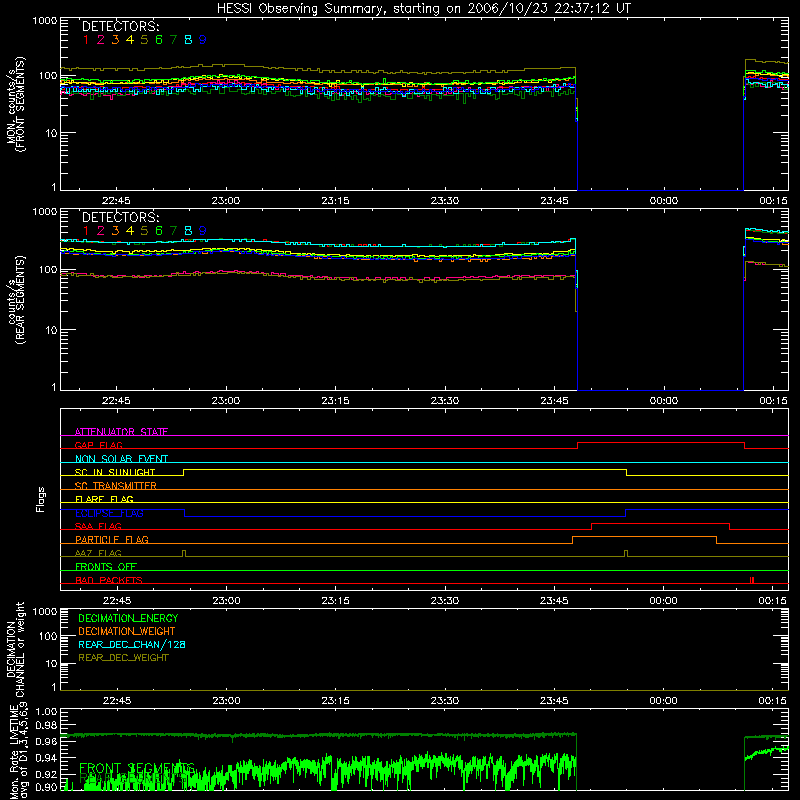
Task: Click the Flags axis title
Action: [x=41, y=499]
